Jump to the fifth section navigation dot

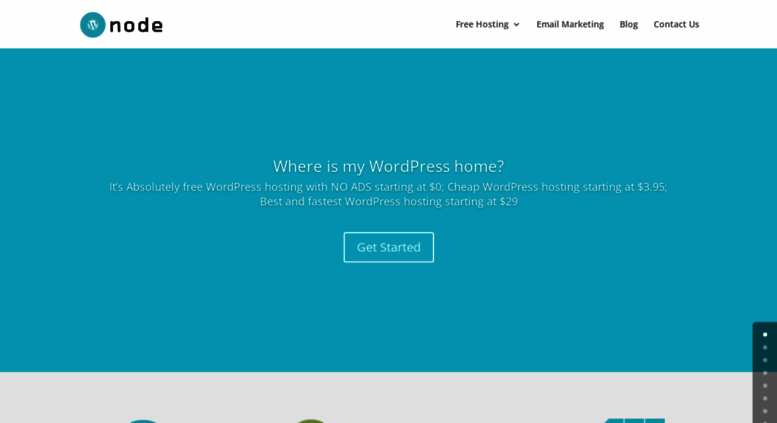pos(765,385)
